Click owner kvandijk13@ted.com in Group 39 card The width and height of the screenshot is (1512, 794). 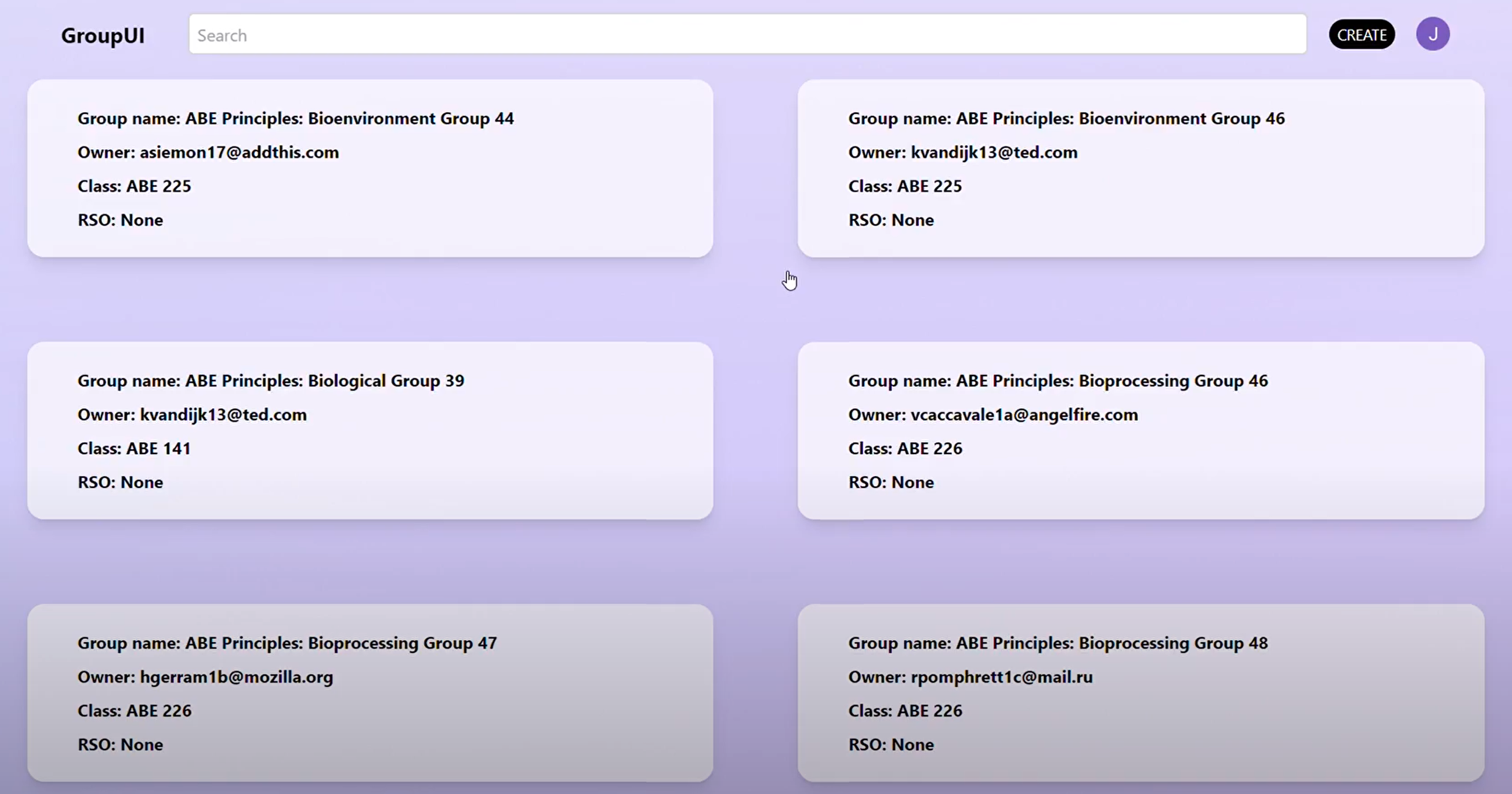192,415
